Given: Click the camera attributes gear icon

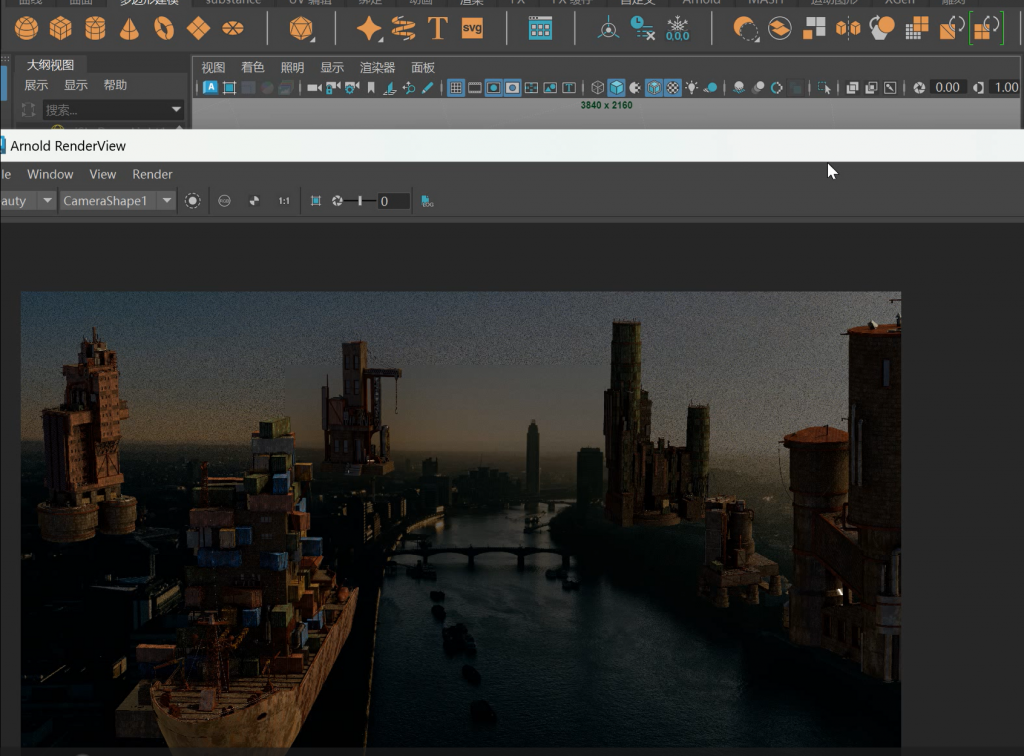Looking at the screenshot, I should point(352,87).
